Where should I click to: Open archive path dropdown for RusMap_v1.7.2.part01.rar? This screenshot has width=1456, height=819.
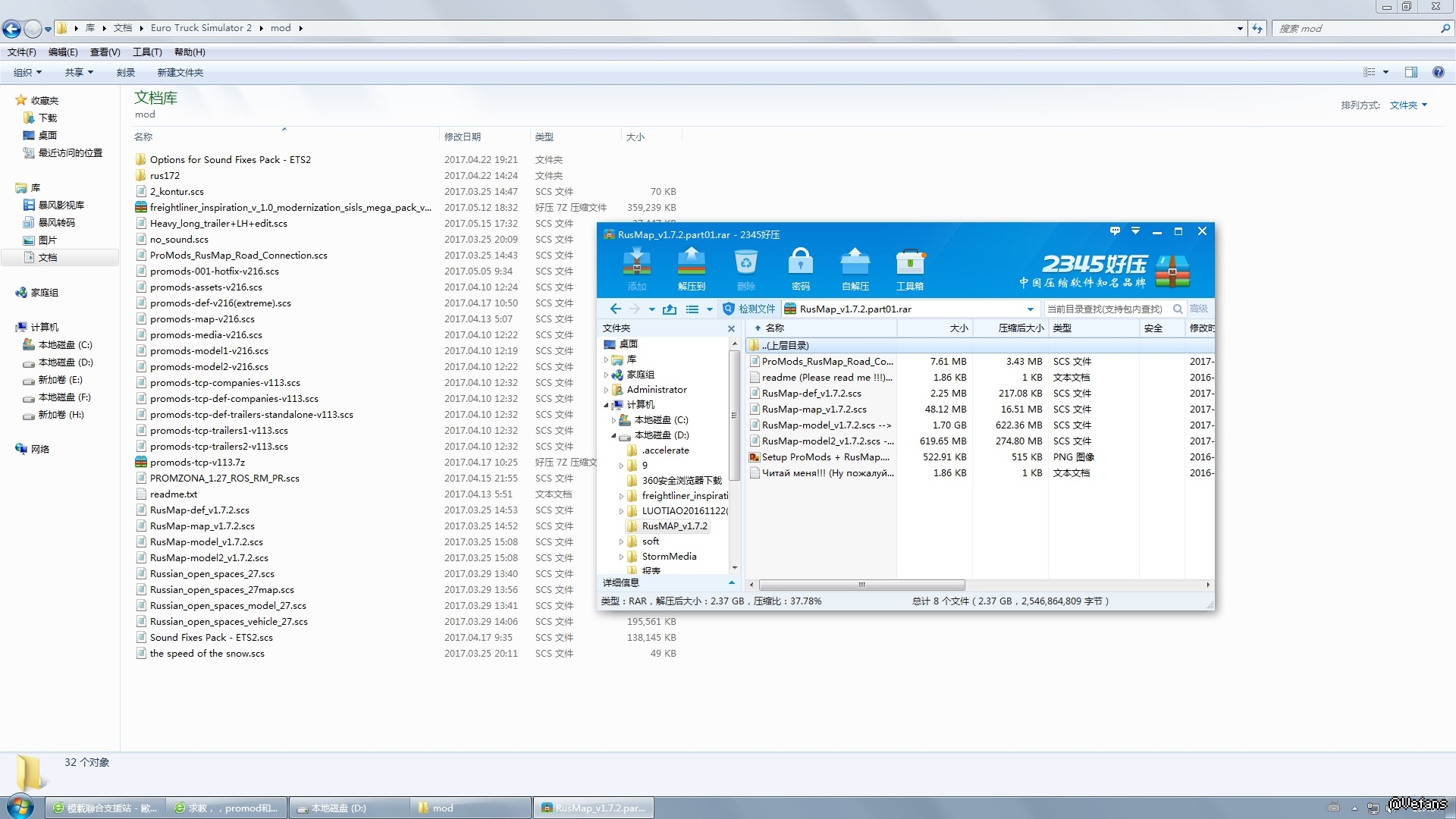[1030, 309]
